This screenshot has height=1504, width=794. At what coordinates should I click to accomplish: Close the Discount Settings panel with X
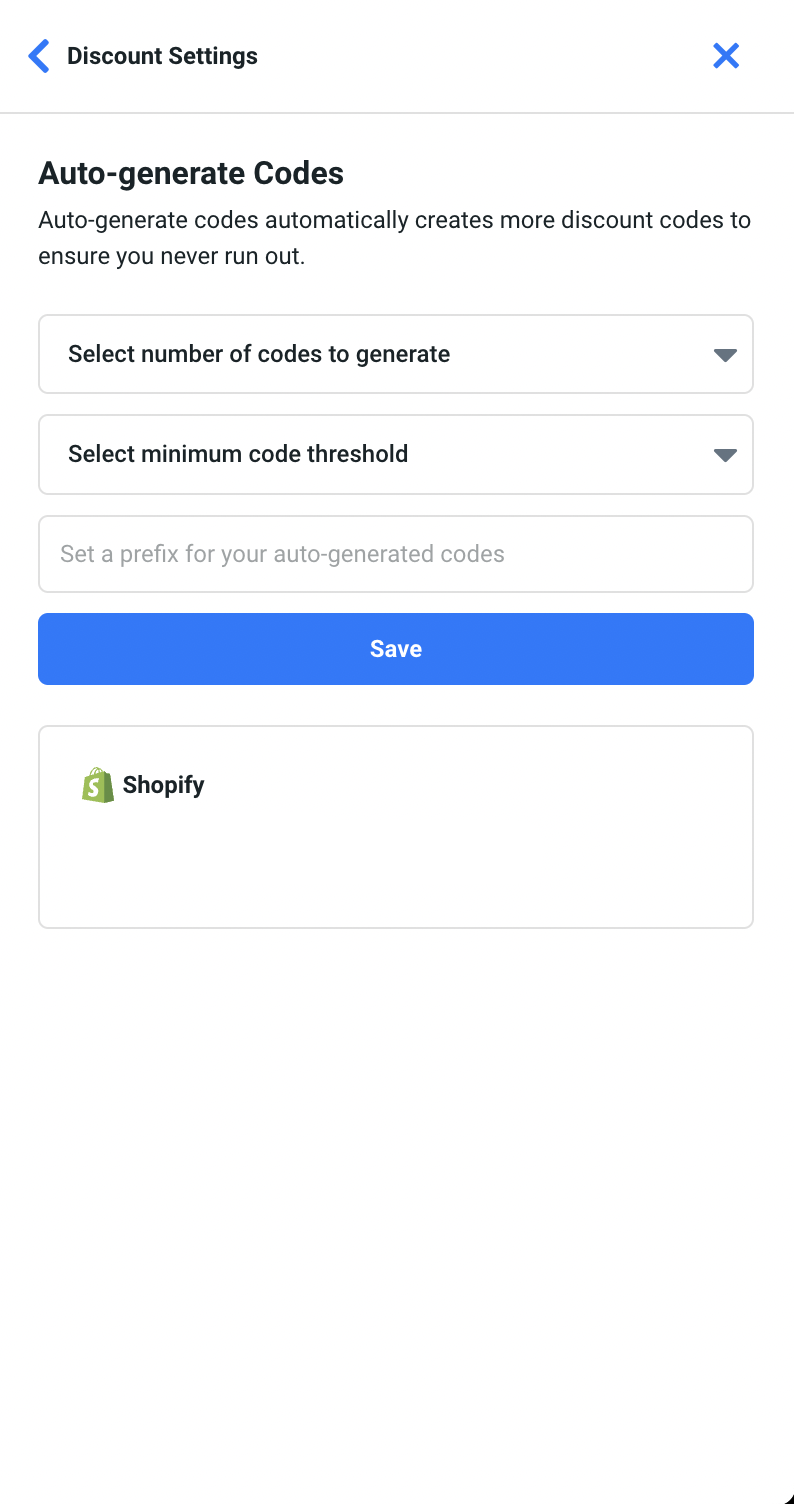click(726, 56)
